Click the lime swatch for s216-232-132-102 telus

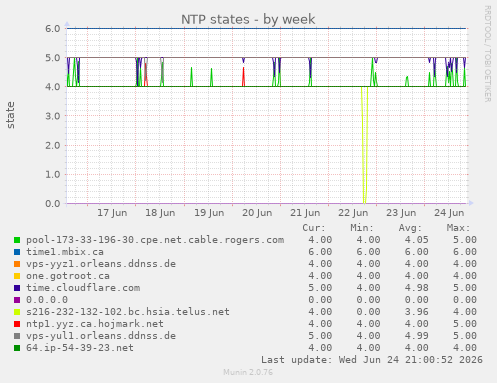(17, 312)
